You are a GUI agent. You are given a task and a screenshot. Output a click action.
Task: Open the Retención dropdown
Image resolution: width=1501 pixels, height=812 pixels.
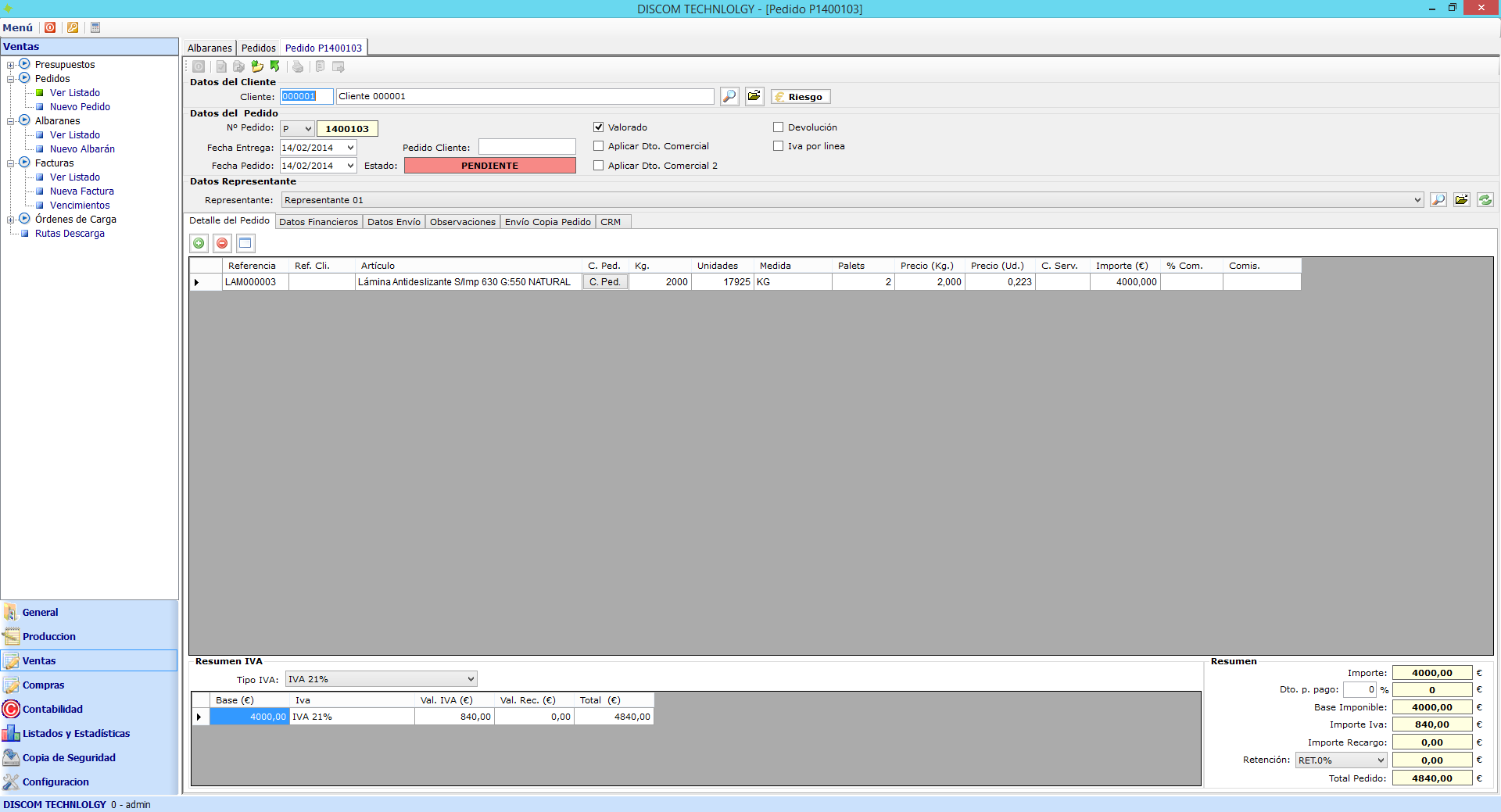pyautogui.click(x=1380, y=760)
